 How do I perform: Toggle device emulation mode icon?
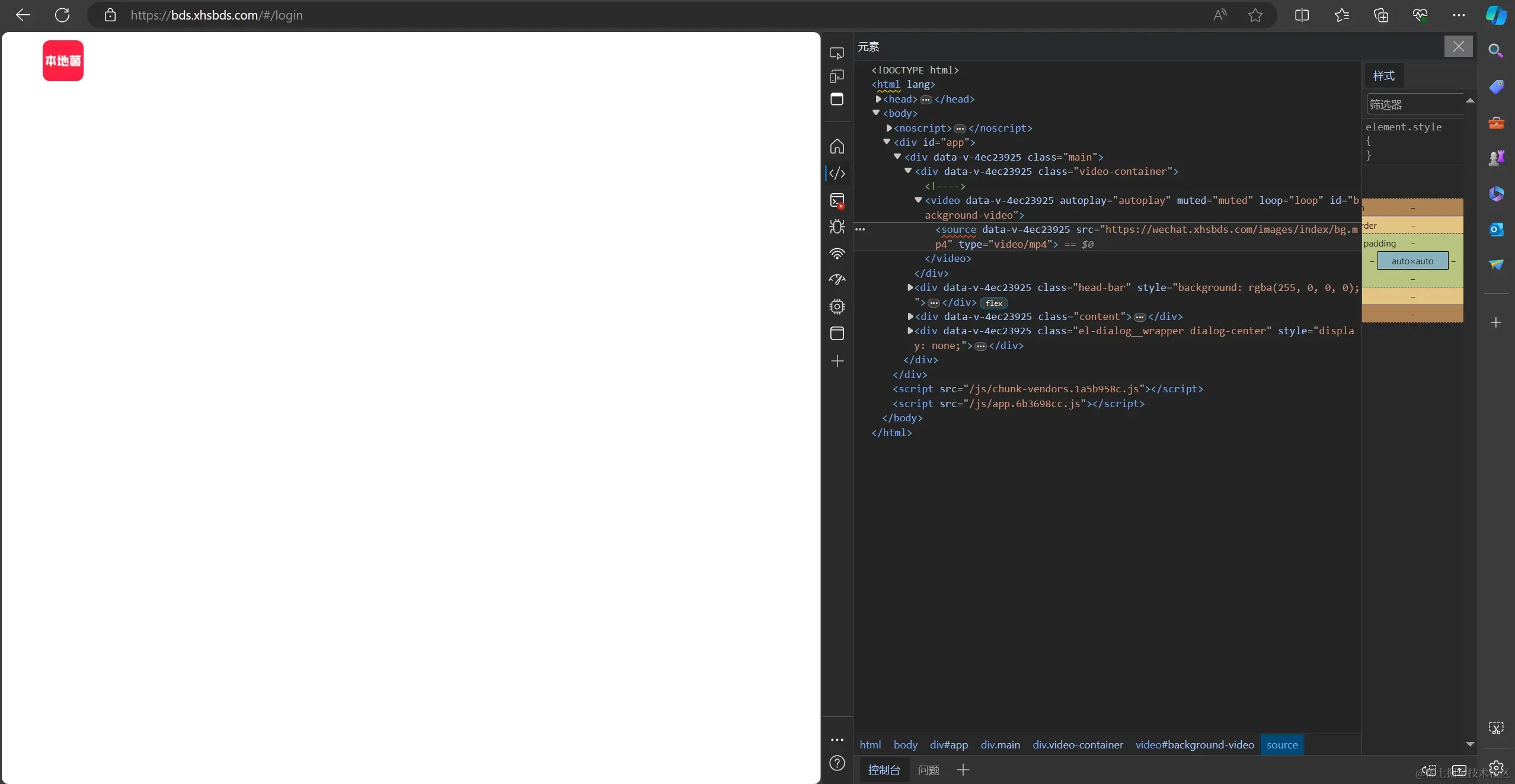[x=836, y=76]
